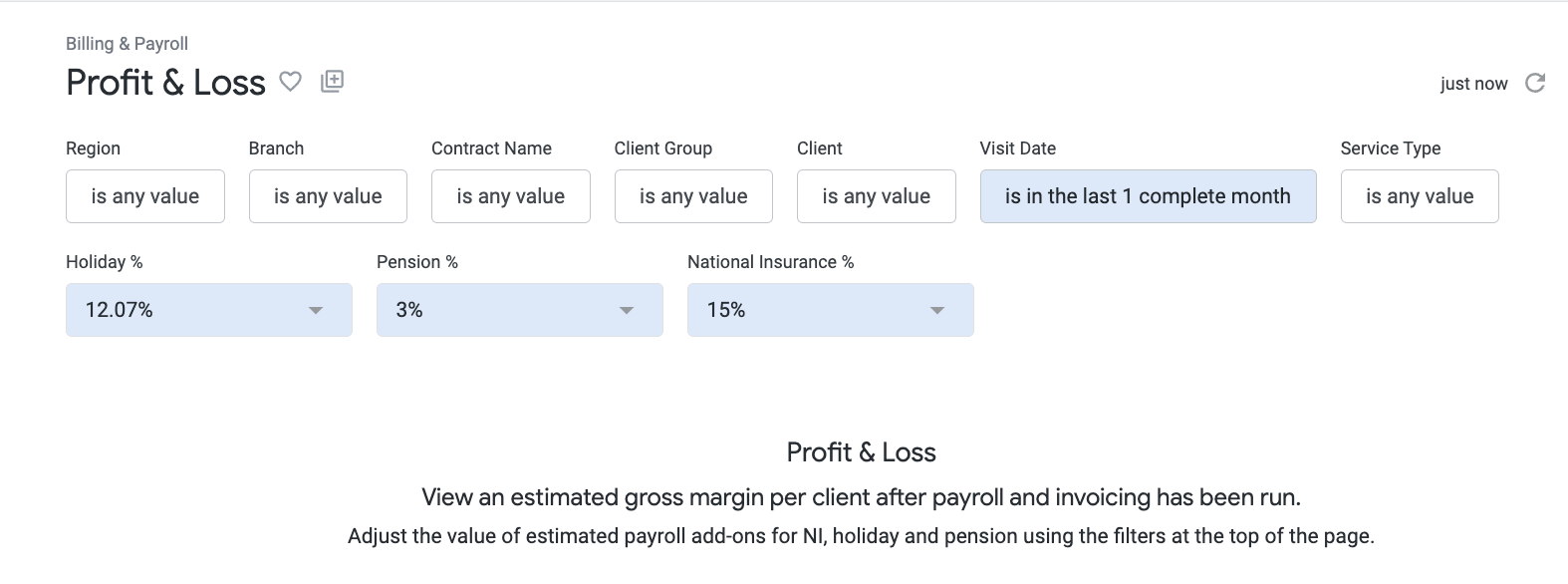Select the 12.07% Holiday value field
This screenshot has height=584, width=1568.
coord(209,310)
